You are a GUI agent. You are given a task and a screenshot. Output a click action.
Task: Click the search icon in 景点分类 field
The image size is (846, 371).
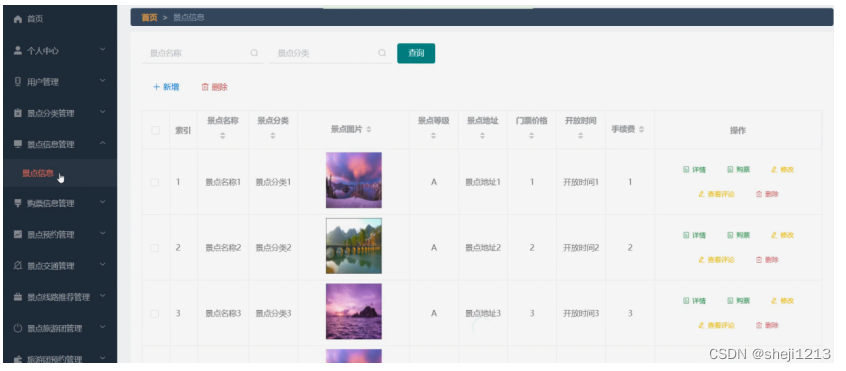pyautogui.click(x=382, y=53)
